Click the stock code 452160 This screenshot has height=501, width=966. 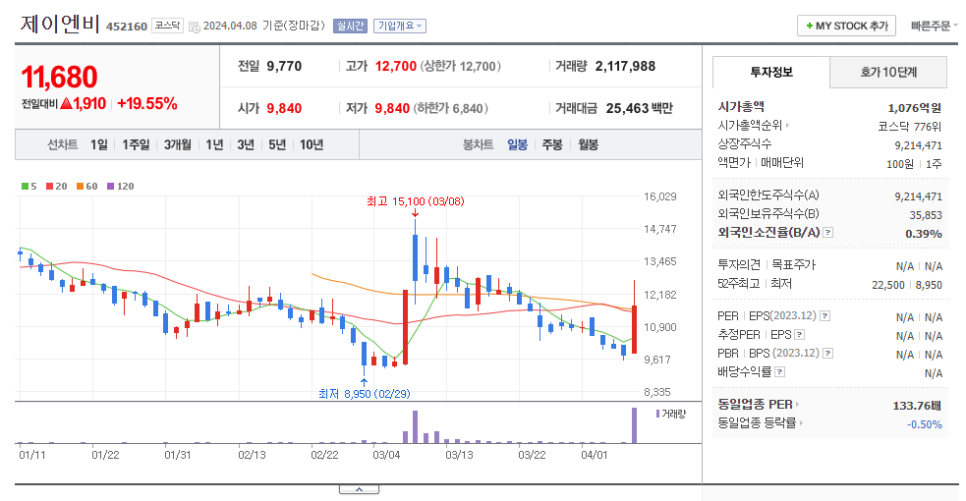tap(127, 26)
